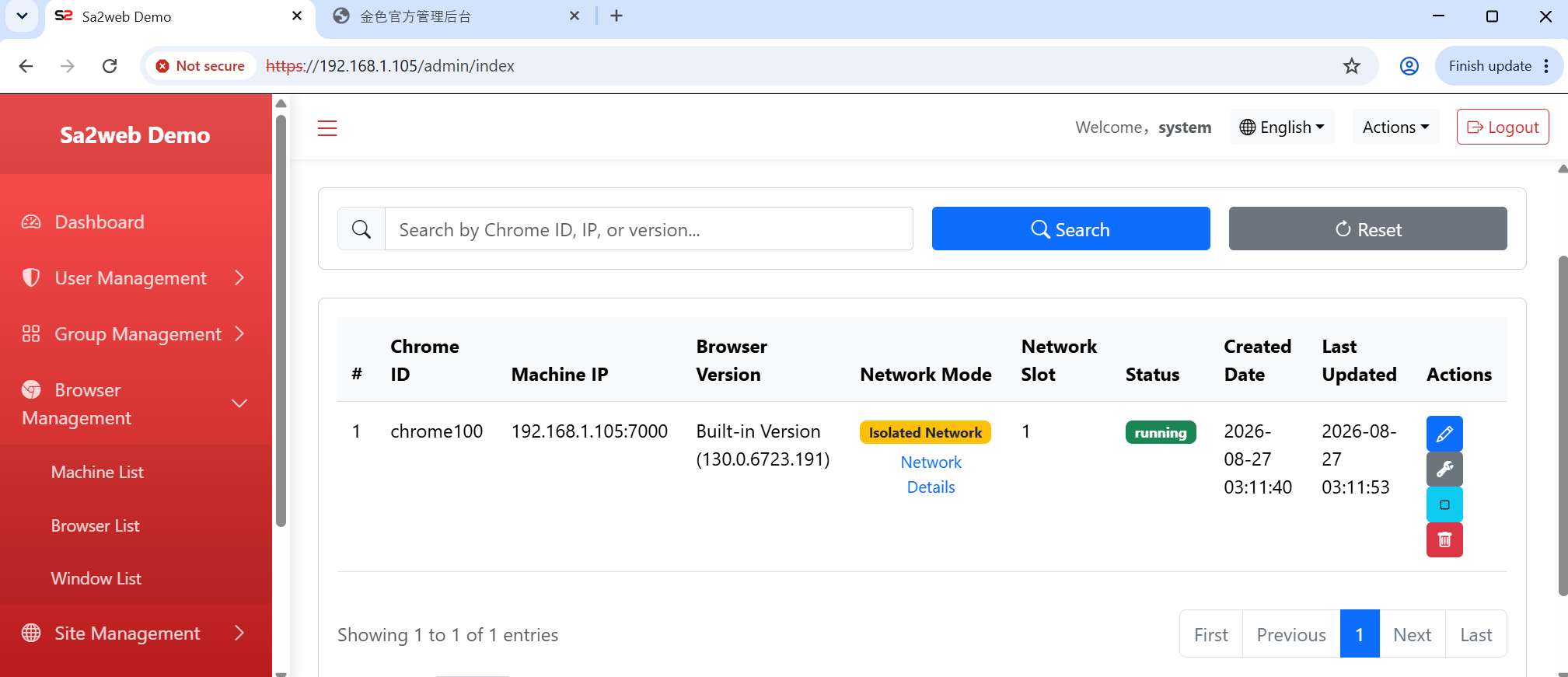1568x677 pixels.
Task: Click the Not secure site info badge
Action: click(201, 66)
